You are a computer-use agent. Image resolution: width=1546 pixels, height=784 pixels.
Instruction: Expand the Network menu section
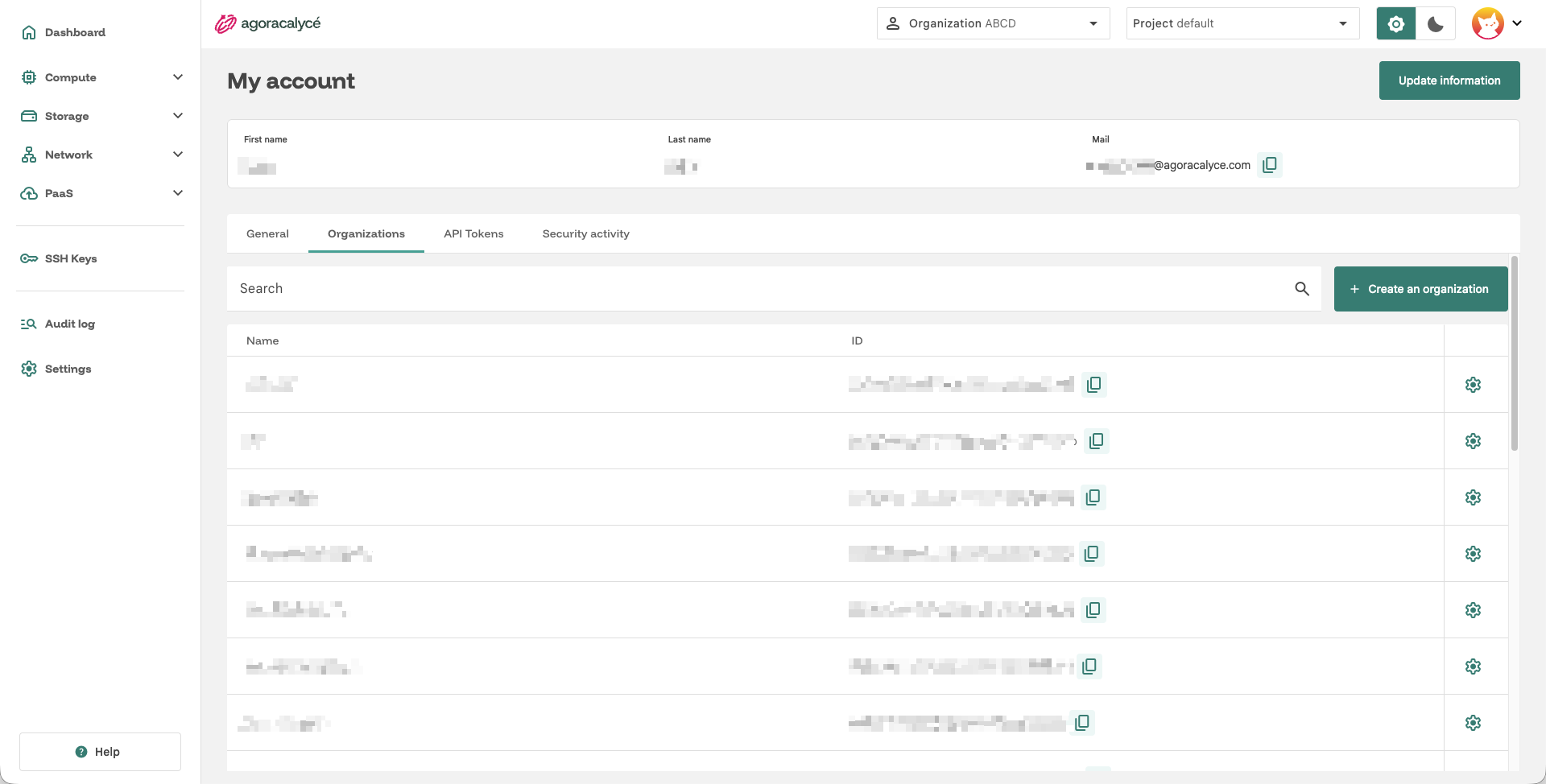101,155
